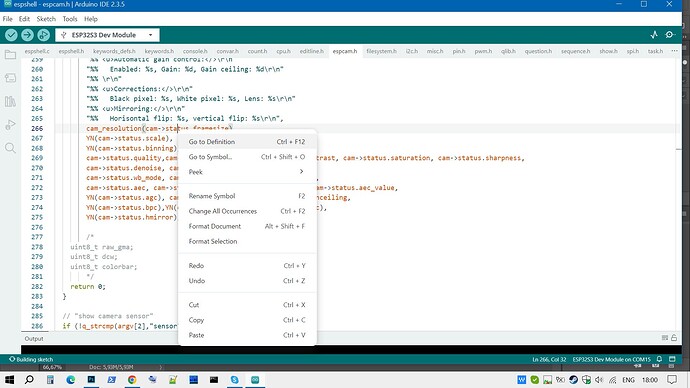The image size is (690, 388).
Task: Click line number 282 in the gutter
Action: [x=37, y=286]
